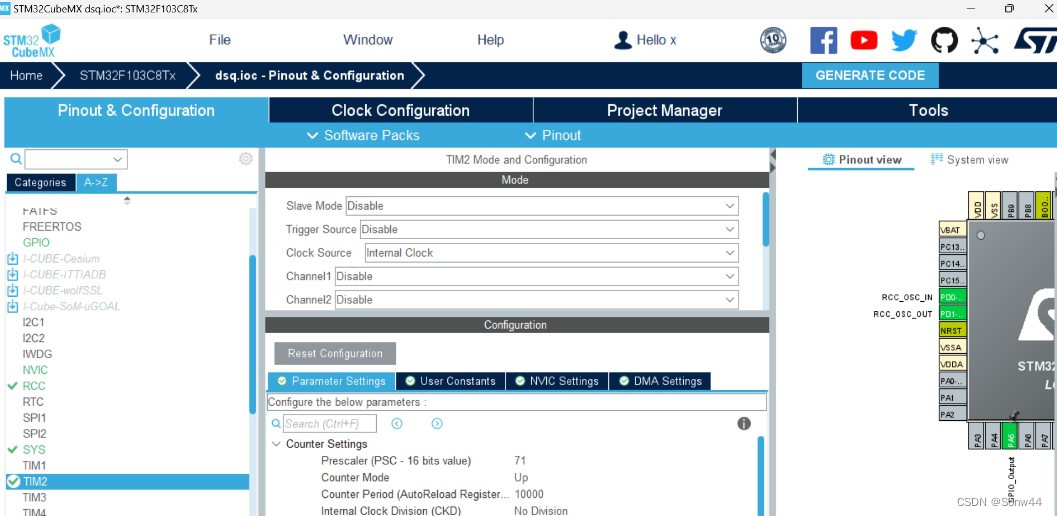Click the category search magnifier icon

pos(16,159)
